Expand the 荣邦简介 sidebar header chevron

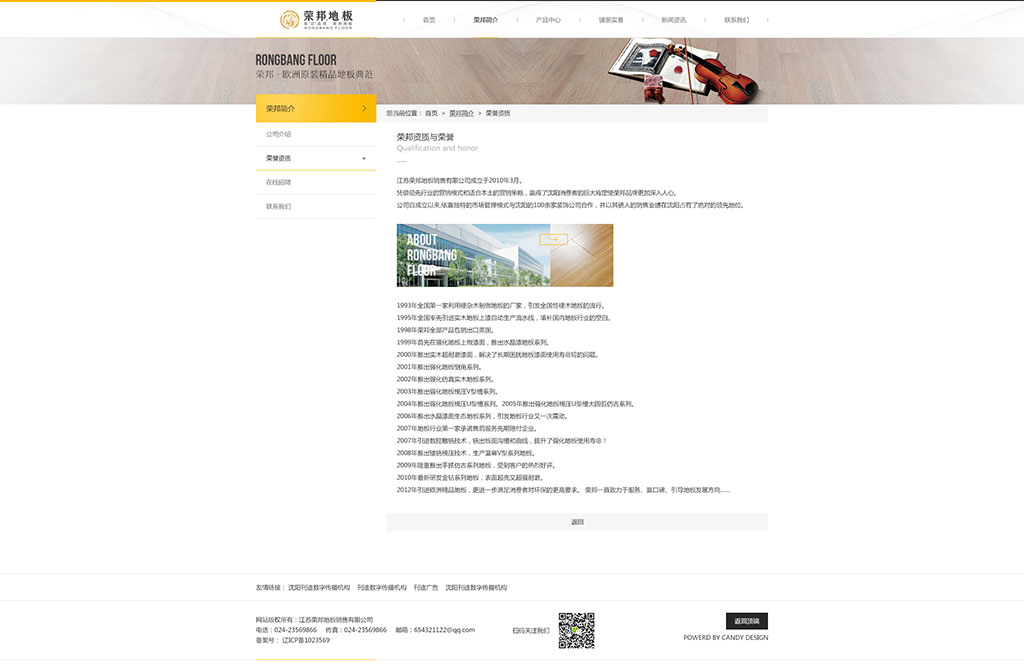point(364,108)
